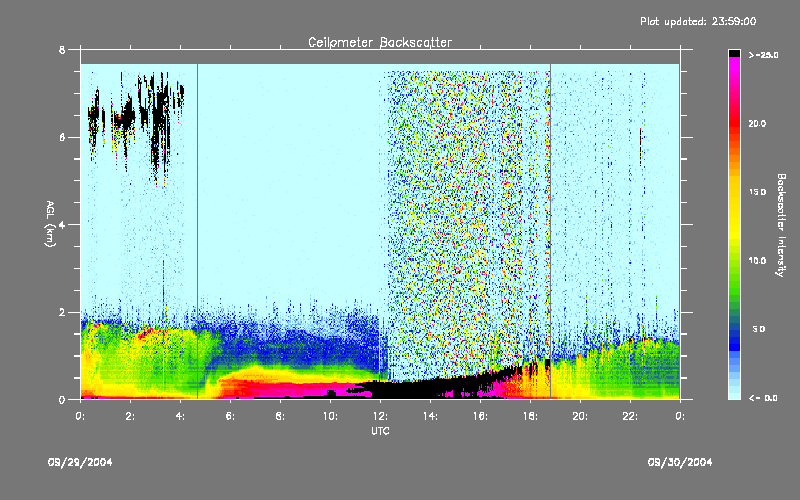This screenshot has width=800, height=500.
Task: Click the y-axis tick label 2
Action: [62, 312]
